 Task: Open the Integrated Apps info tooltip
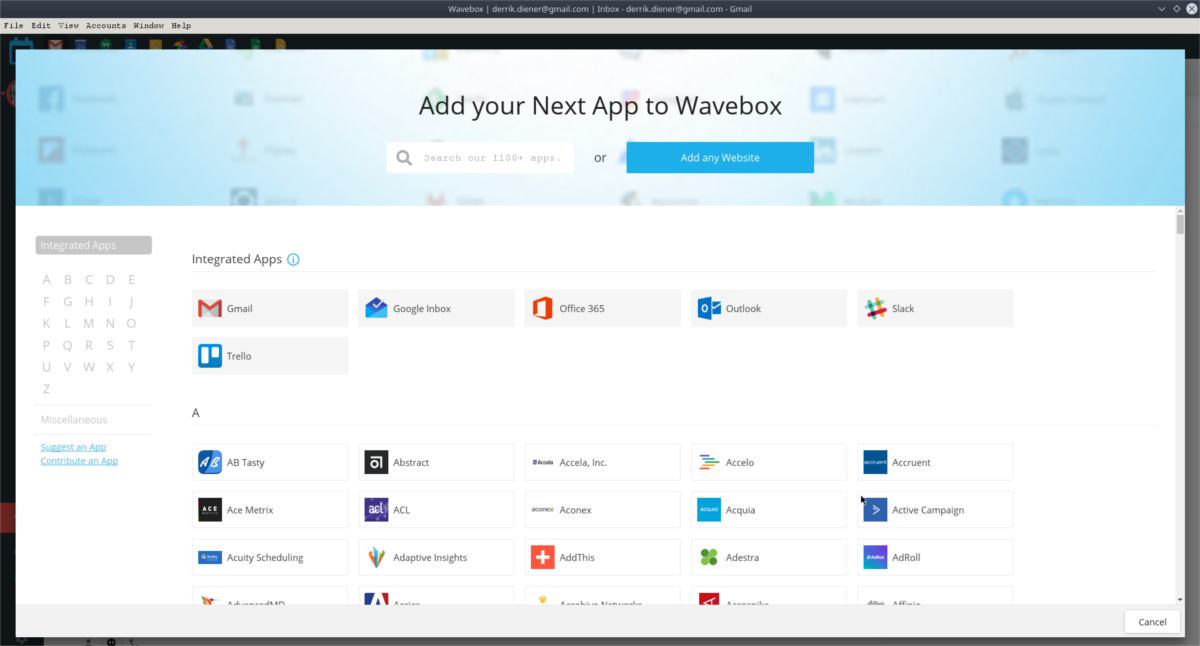coord(293,259)
